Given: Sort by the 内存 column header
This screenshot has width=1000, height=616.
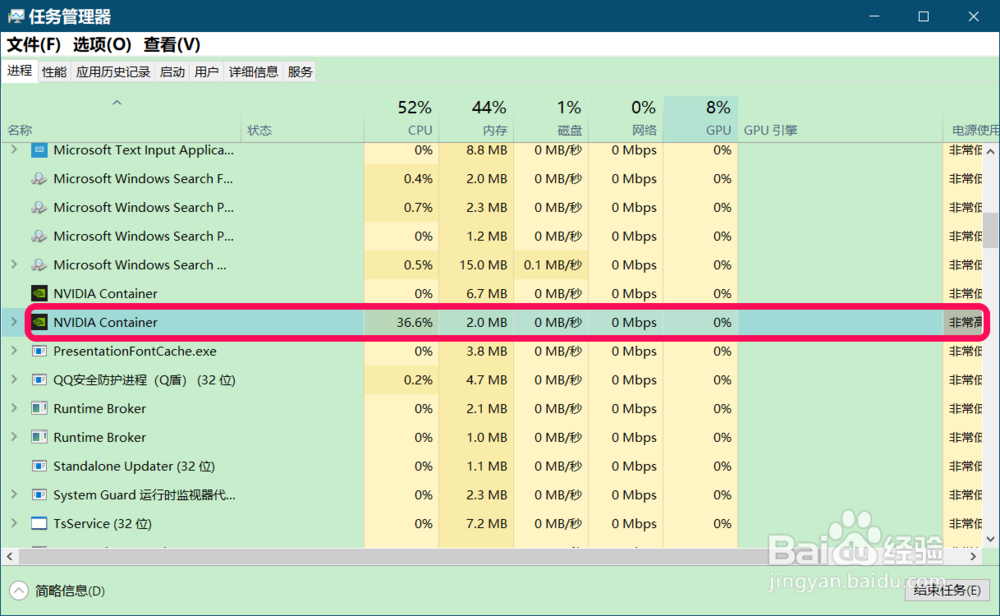Looking at the screenshot, I should pos(476,119).
